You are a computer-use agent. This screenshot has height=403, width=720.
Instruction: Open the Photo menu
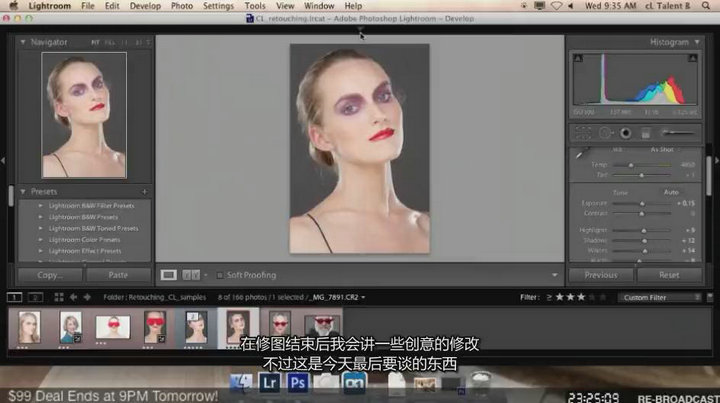click(181, 6)
